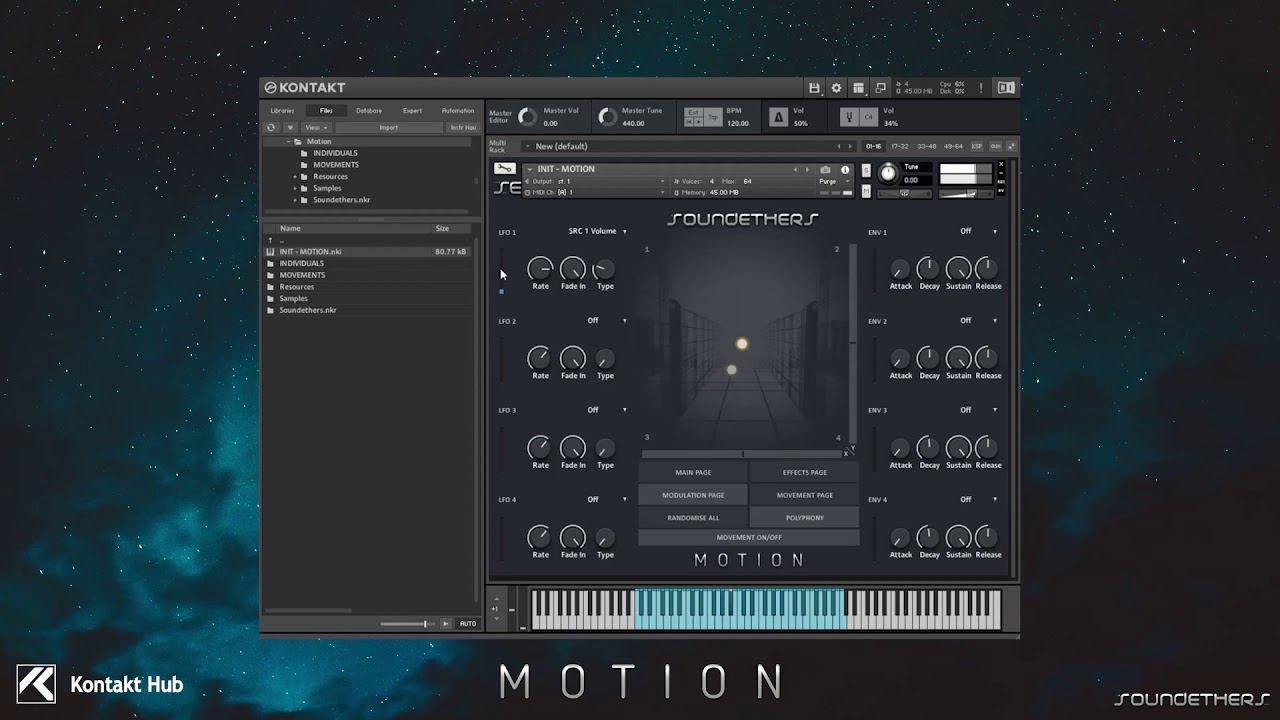Open MAIN PAGE in Motion
Image resolution: width=1280 pixels, height=720 pixels.
693,472
